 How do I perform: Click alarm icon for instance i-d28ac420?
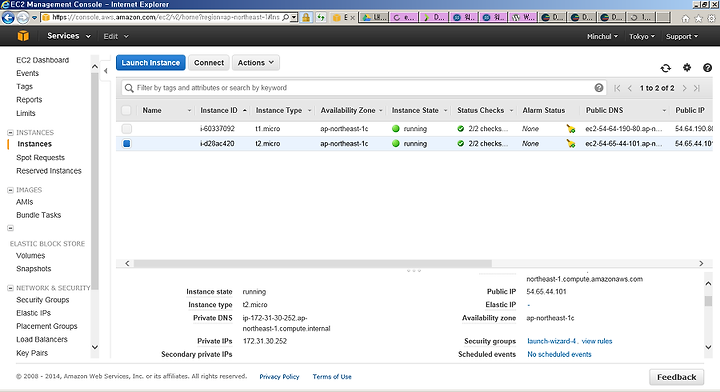(x=571, y=144)
